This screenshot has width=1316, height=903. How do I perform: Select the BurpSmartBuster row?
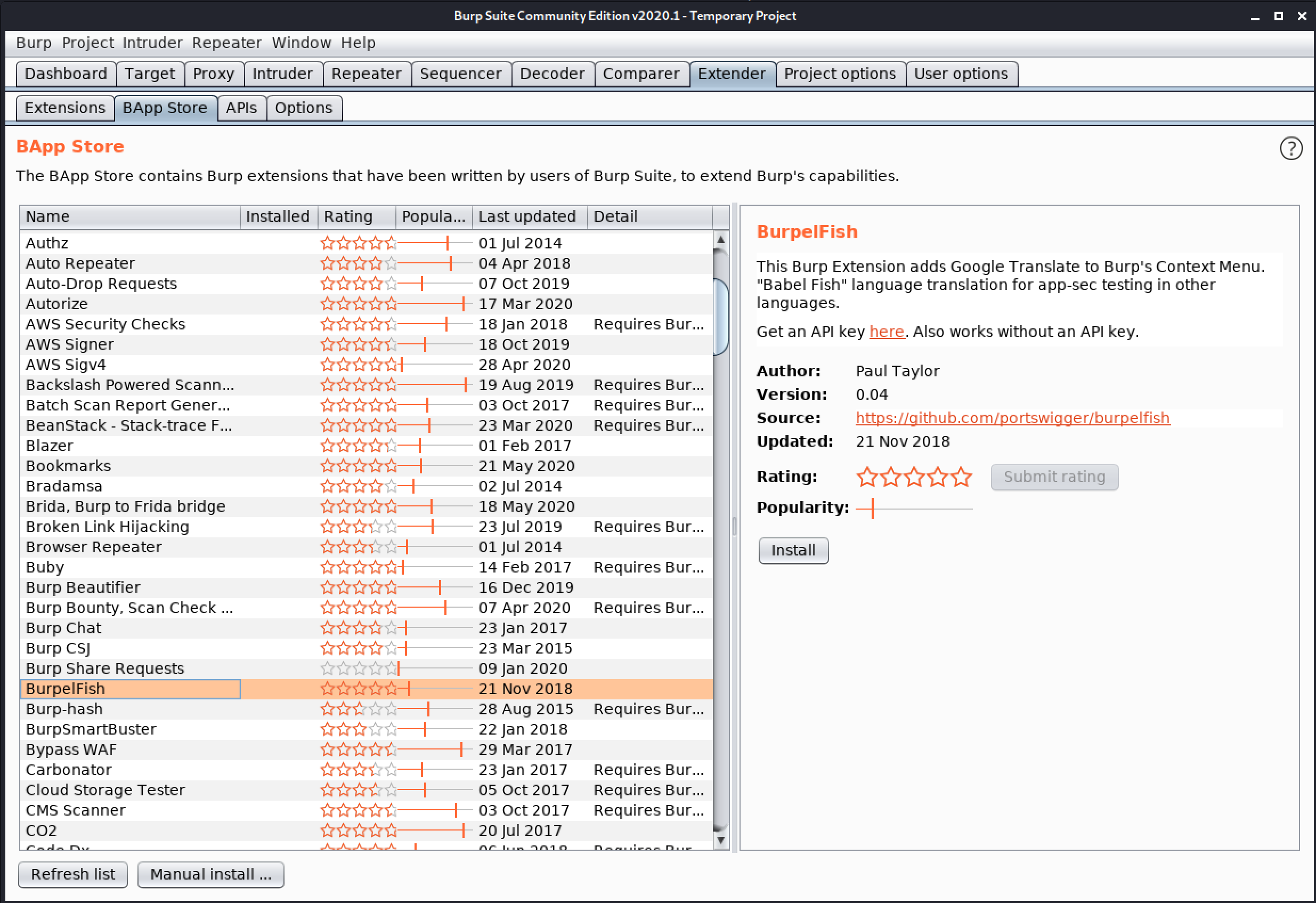(x=366, y=729)
